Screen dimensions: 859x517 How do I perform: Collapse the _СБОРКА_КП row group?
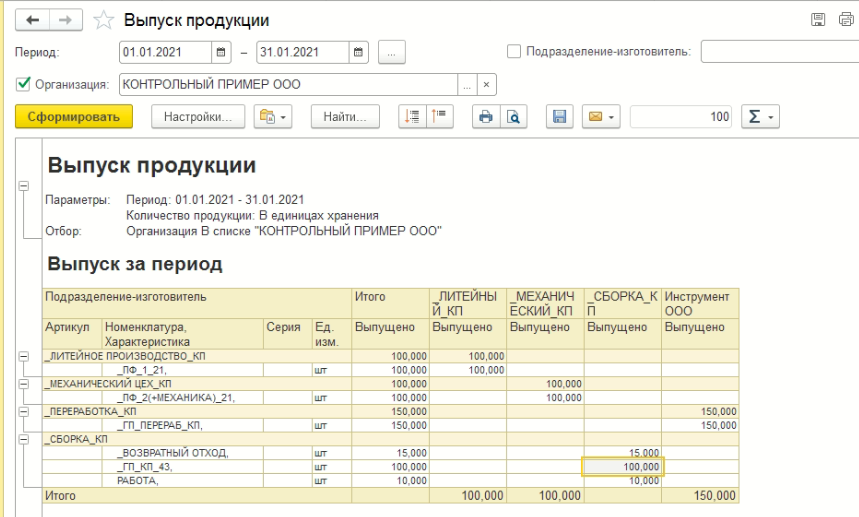point(23,438)
